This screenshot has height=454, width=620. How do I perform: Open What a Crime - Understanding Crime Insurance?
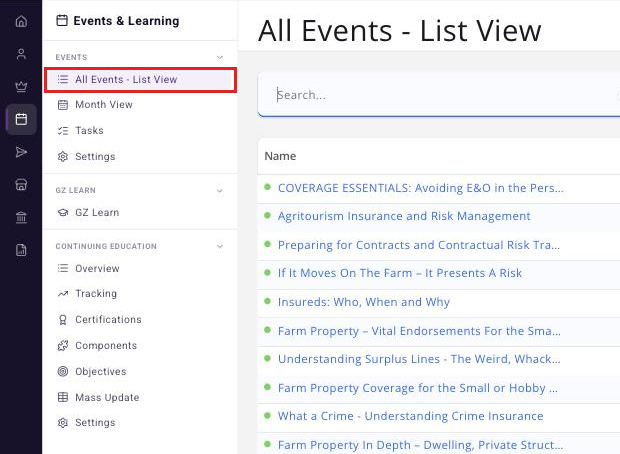tap(410, 416)
